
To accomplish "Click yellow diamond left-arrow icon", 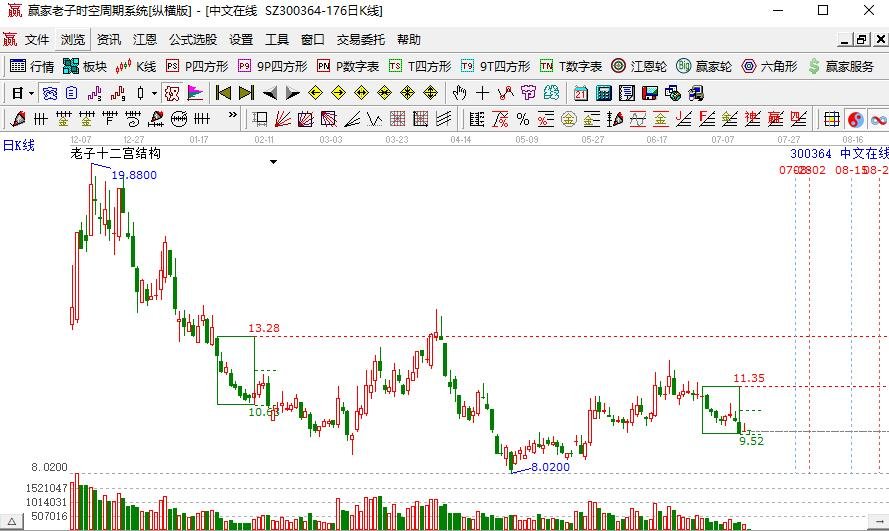I will [315, 93].
